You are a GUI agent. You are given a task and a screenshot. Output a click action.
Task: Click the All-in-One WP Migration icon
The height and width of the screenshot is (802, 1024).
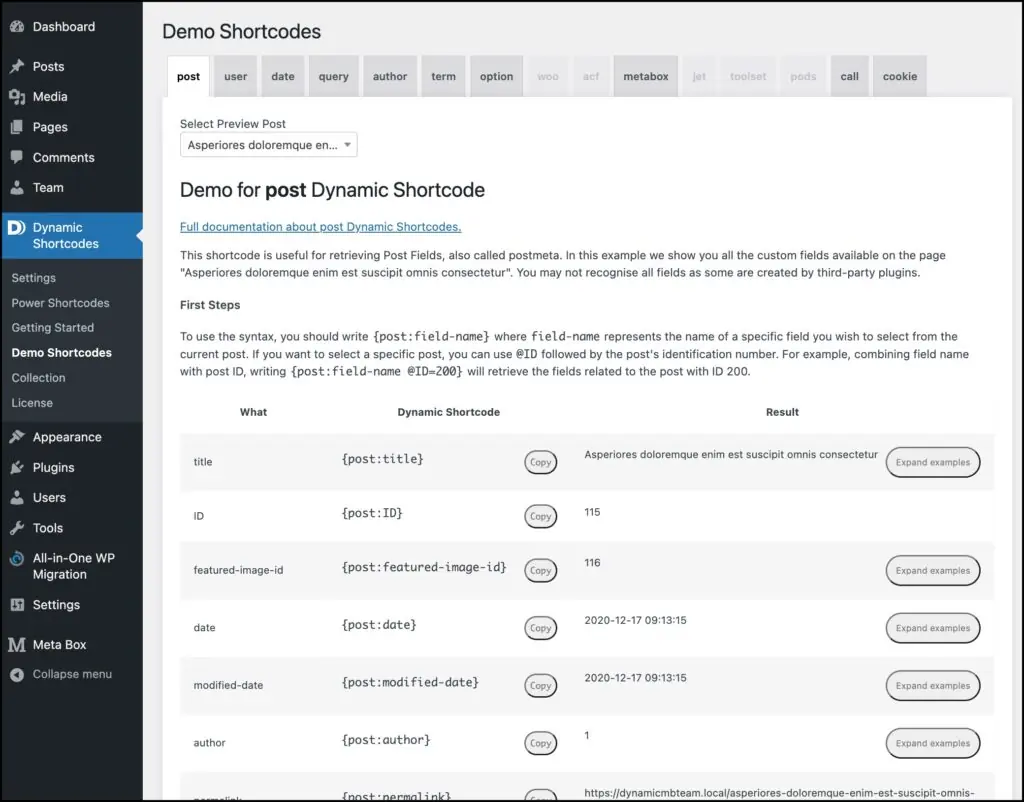click(x=16, y=559)
